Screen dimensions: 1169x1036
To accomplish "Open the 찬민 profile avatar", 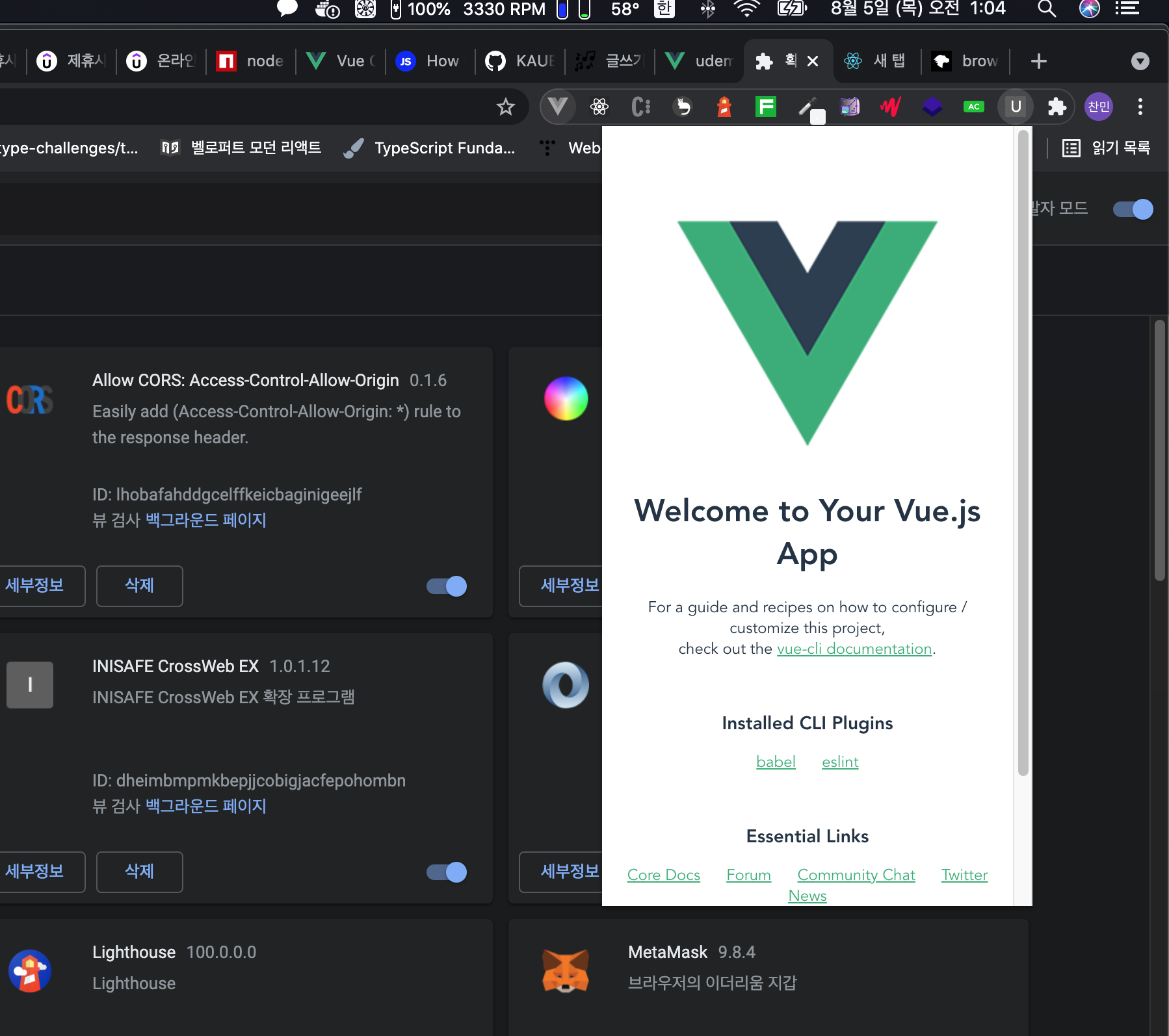I will (x=1099, y=107).
